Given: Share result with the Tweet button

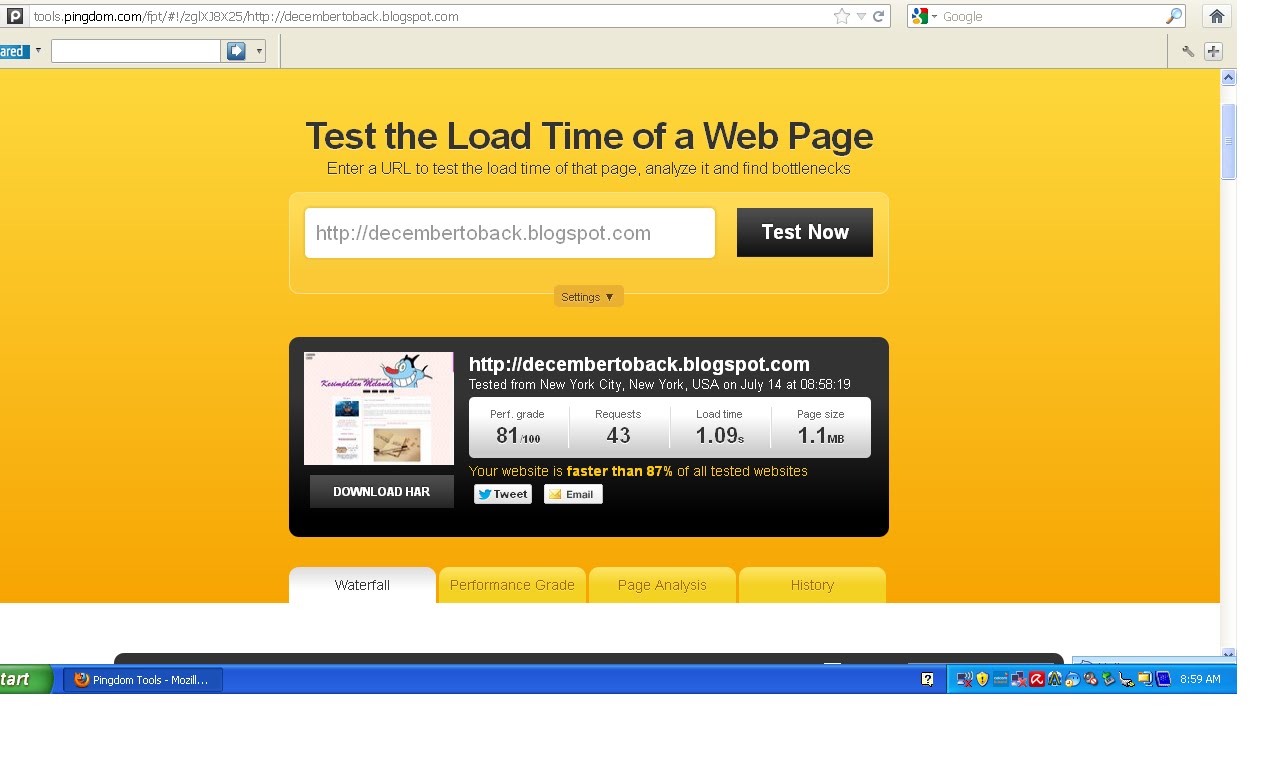Looking at the screenshot, I should (x=502, y=494).
